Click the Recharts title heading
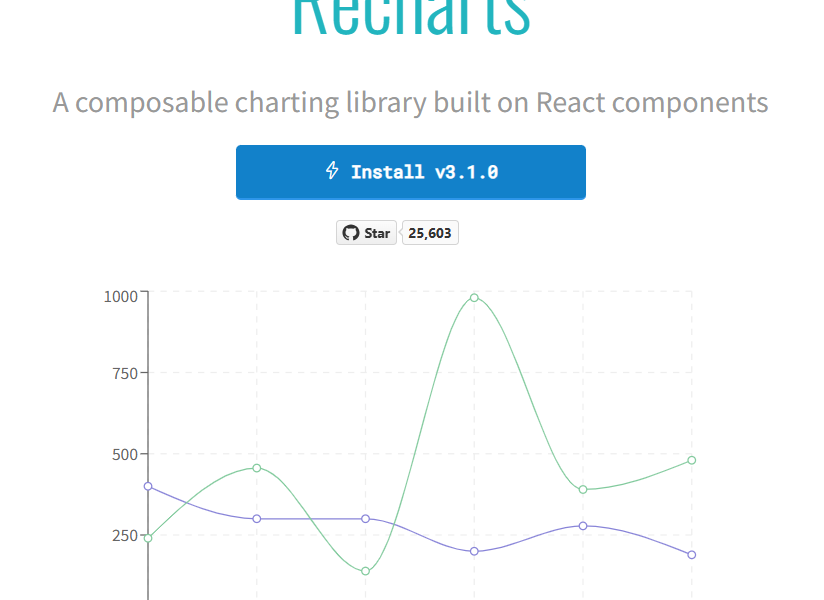This screenshot has width=824, height=600. click(410, 18)
